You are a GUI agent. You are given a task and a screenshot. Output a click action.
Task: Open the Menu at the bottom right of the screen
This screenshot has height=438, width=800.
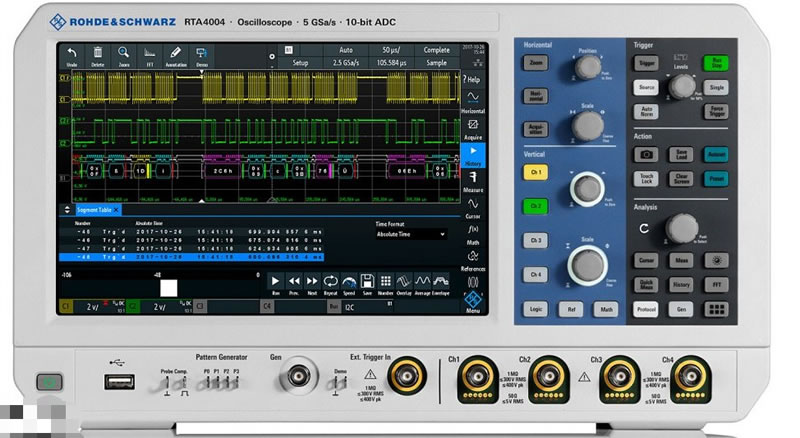(x=473, y=301)
